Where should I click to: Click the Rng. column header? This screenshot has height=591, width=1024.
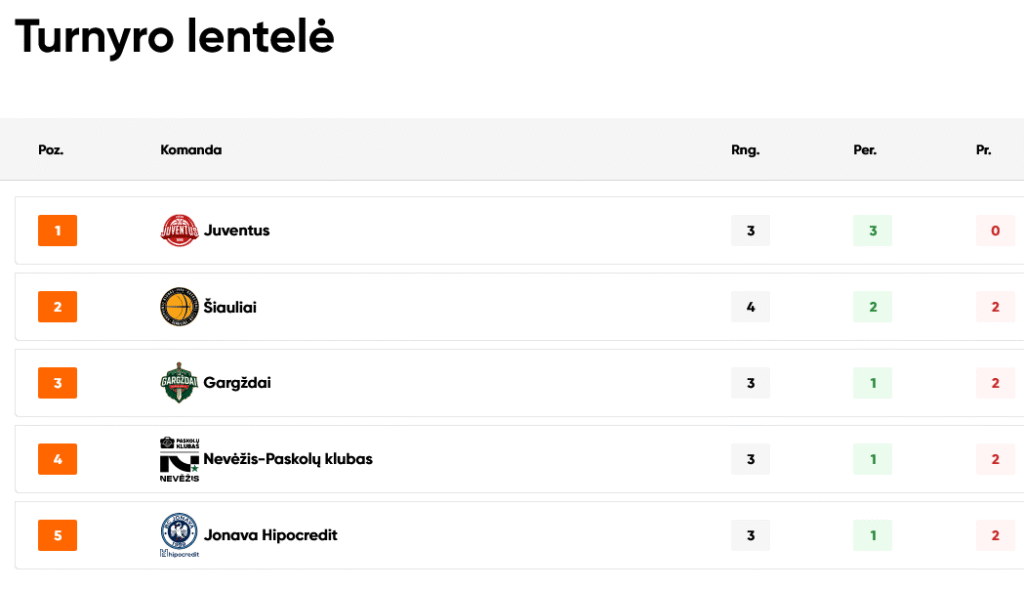click(x=745, y=150)
